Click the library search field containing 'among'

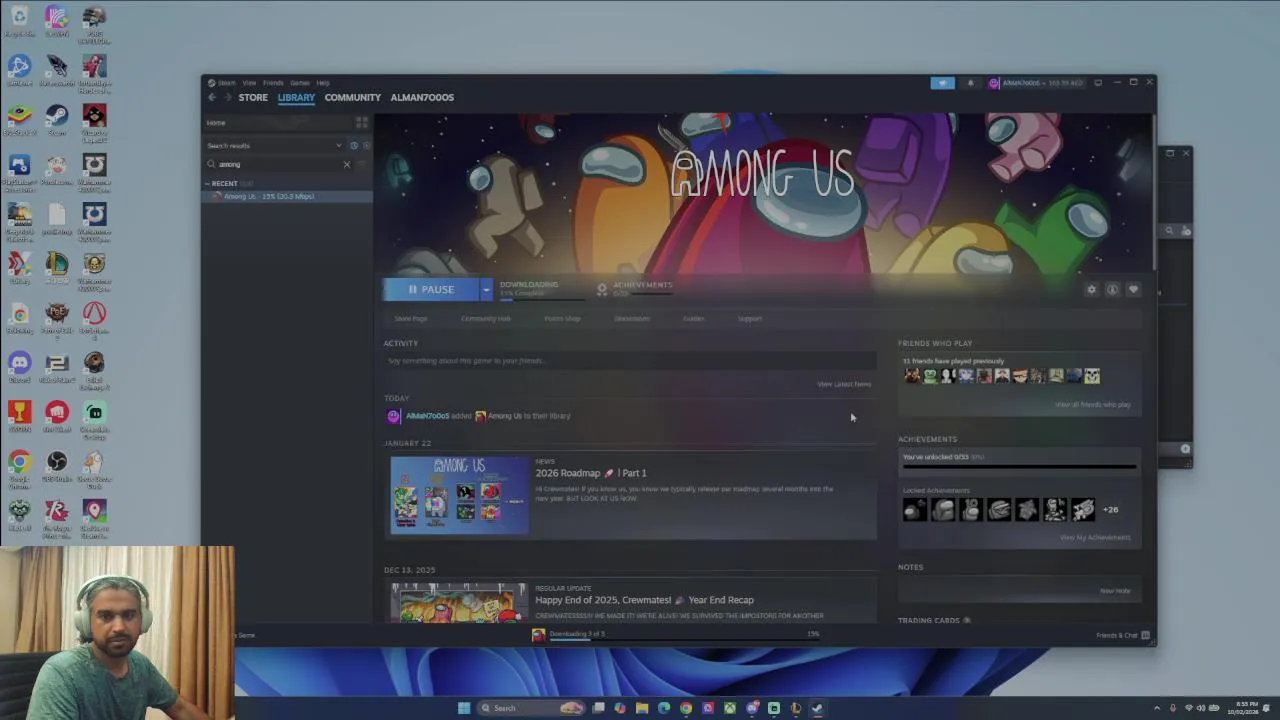click(x=279, y=164)
